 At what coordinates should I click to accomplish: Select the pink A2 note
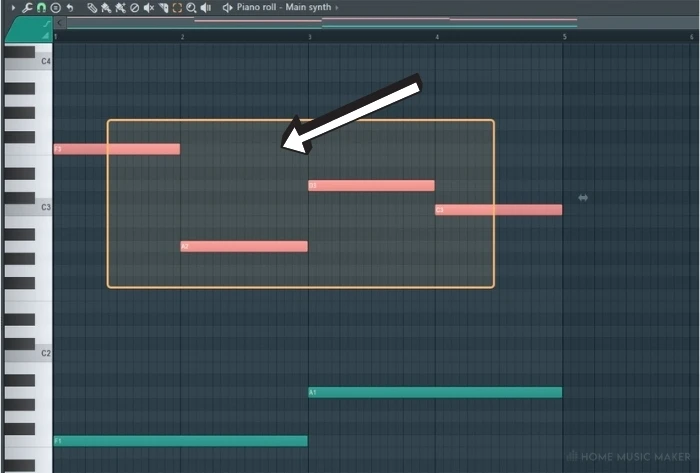244,246
